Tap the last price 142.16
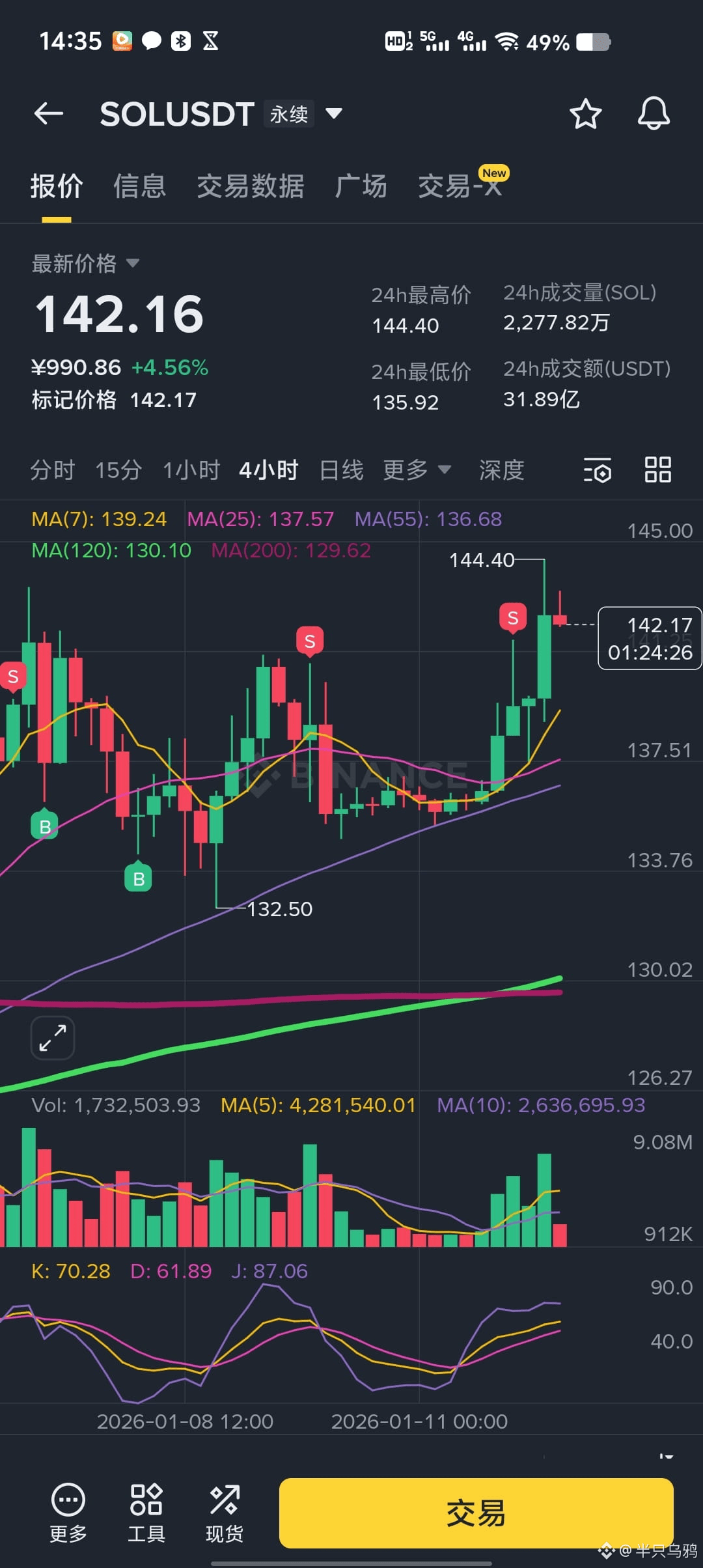Viewport: 703px width, 1568px height. point(120,314)
